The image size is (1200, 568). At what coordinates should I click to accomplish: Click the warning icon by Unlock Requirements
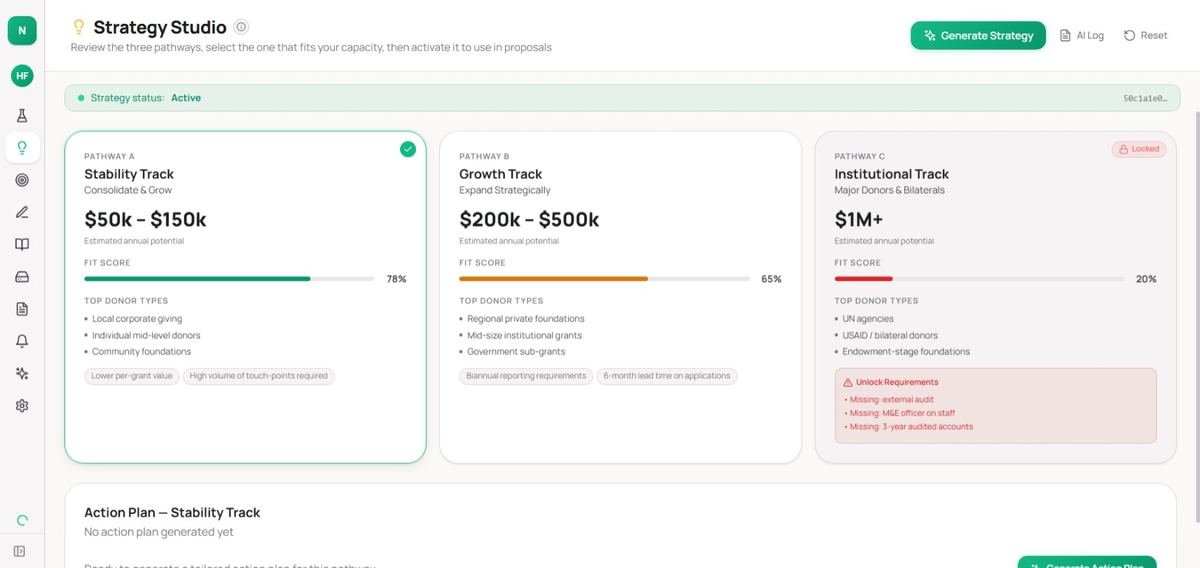pyautogui.click(x=848, y=382)
